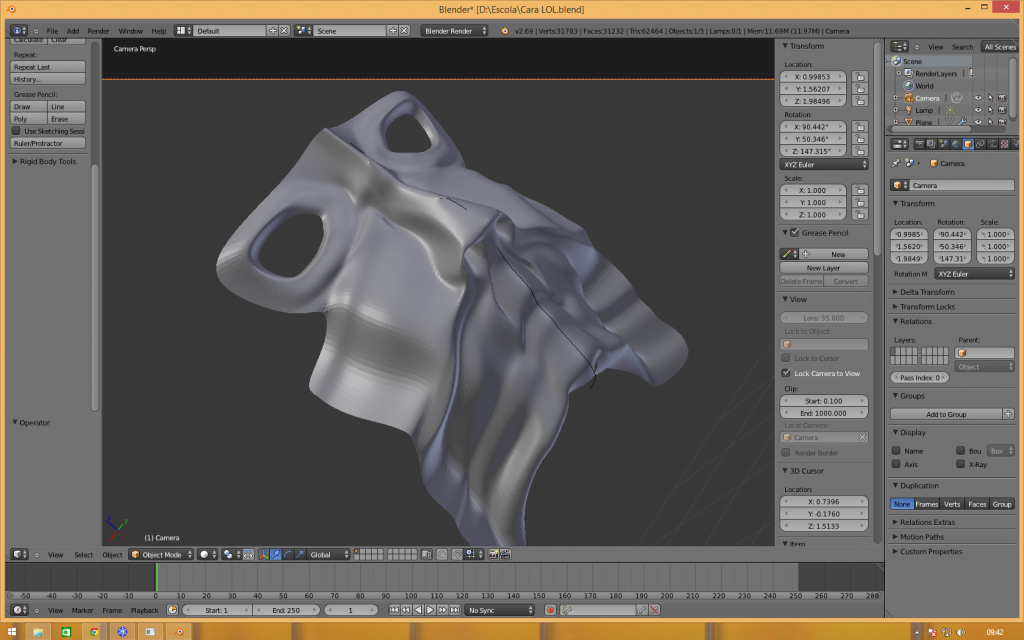Click the New Layer button

coord(823,268)
